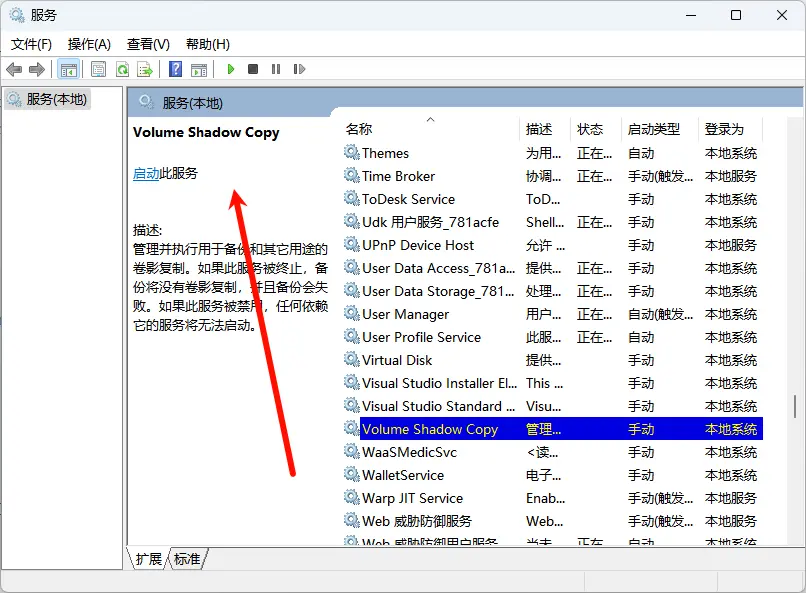Screen dimensions: 806x593
Task: Open the Properties toolbar icon
Action: point(98,69)
